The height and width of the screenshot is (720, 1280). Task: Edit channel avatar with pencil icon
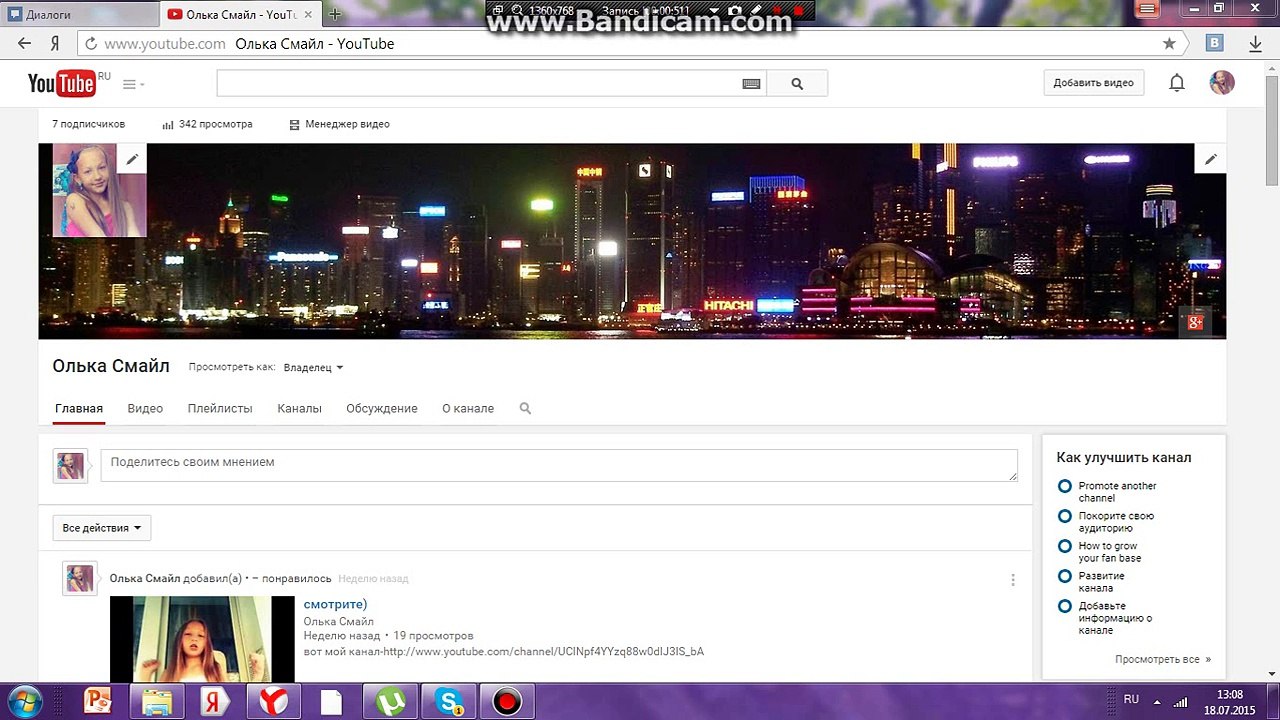(x=132, y=158)
